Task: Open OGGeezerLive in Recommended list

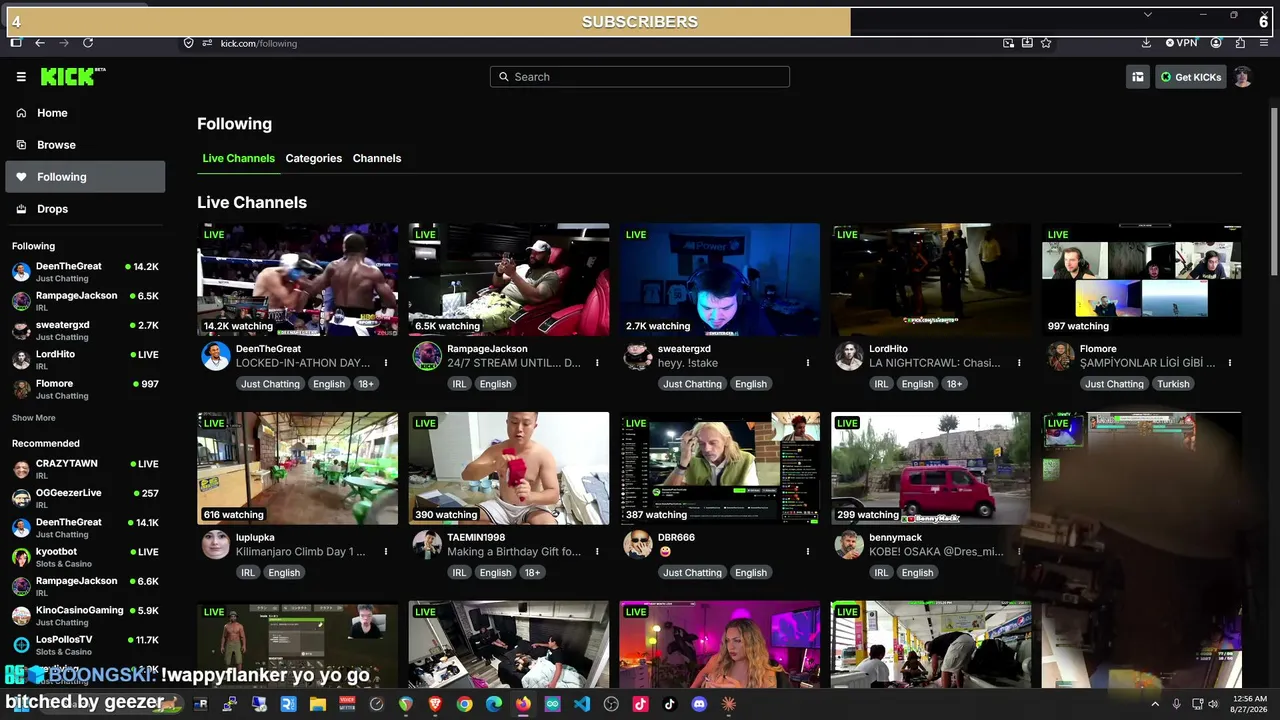Action: [x=85, y=498]
